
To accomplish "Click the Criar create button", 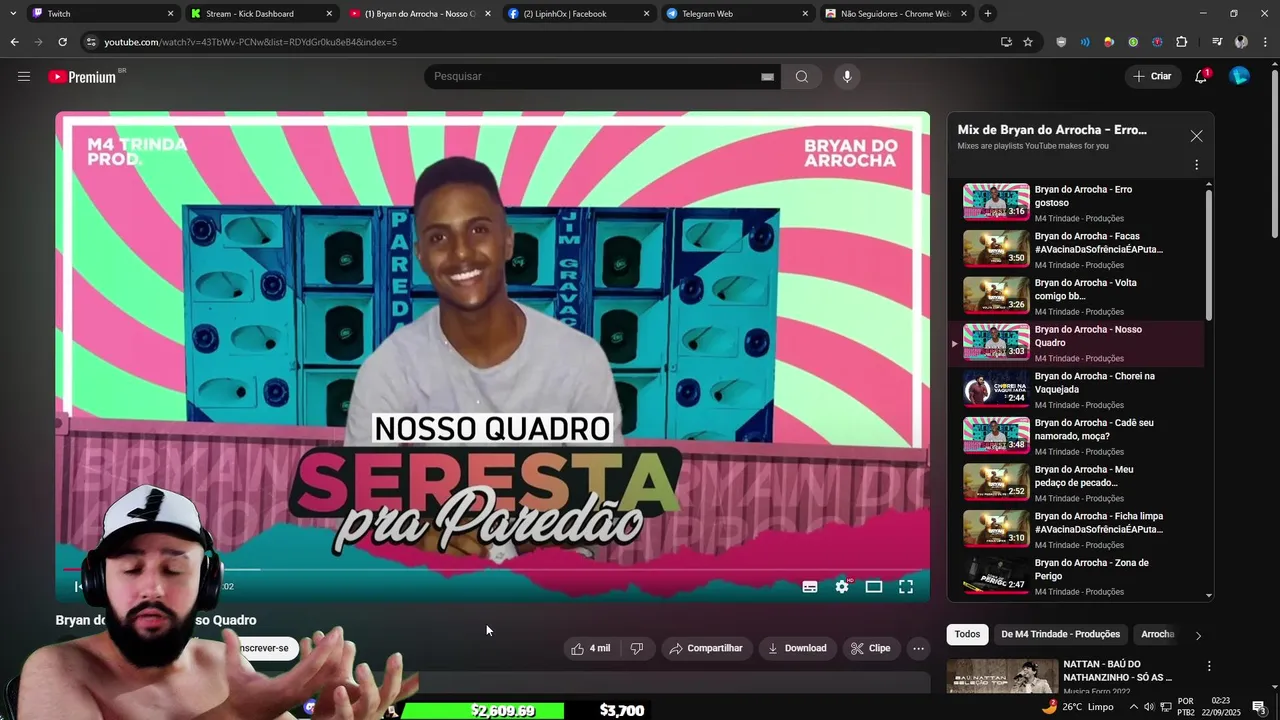I will coord(1152,77).
